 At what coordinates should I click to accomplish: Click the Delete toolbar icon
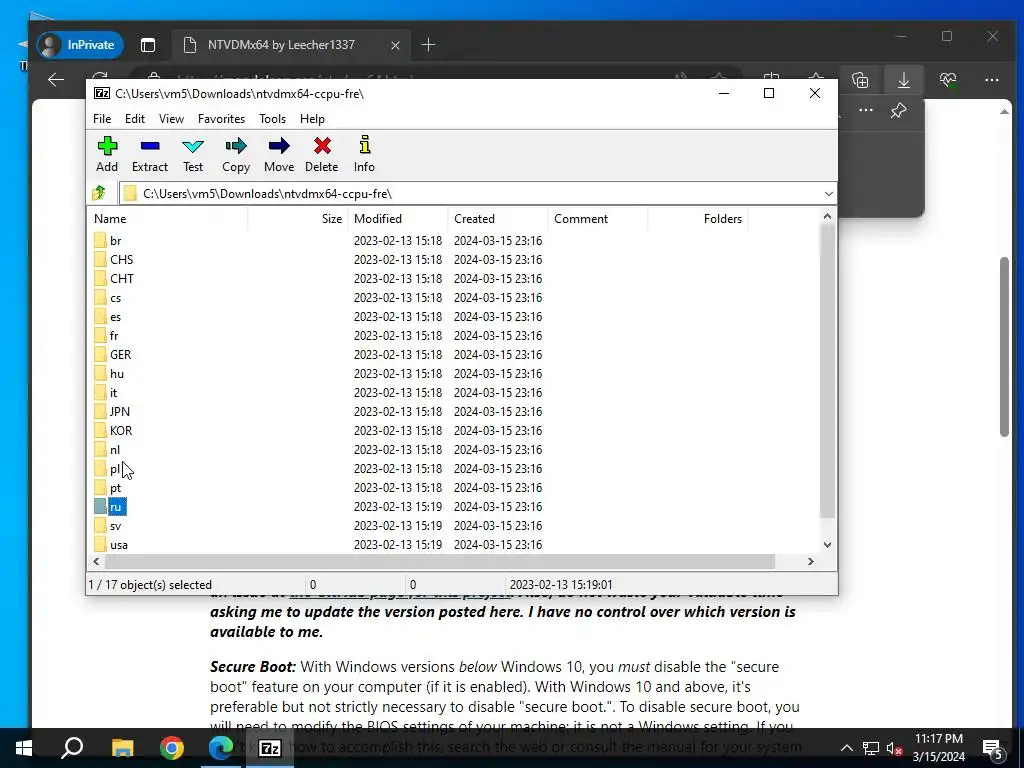point(322,154)
